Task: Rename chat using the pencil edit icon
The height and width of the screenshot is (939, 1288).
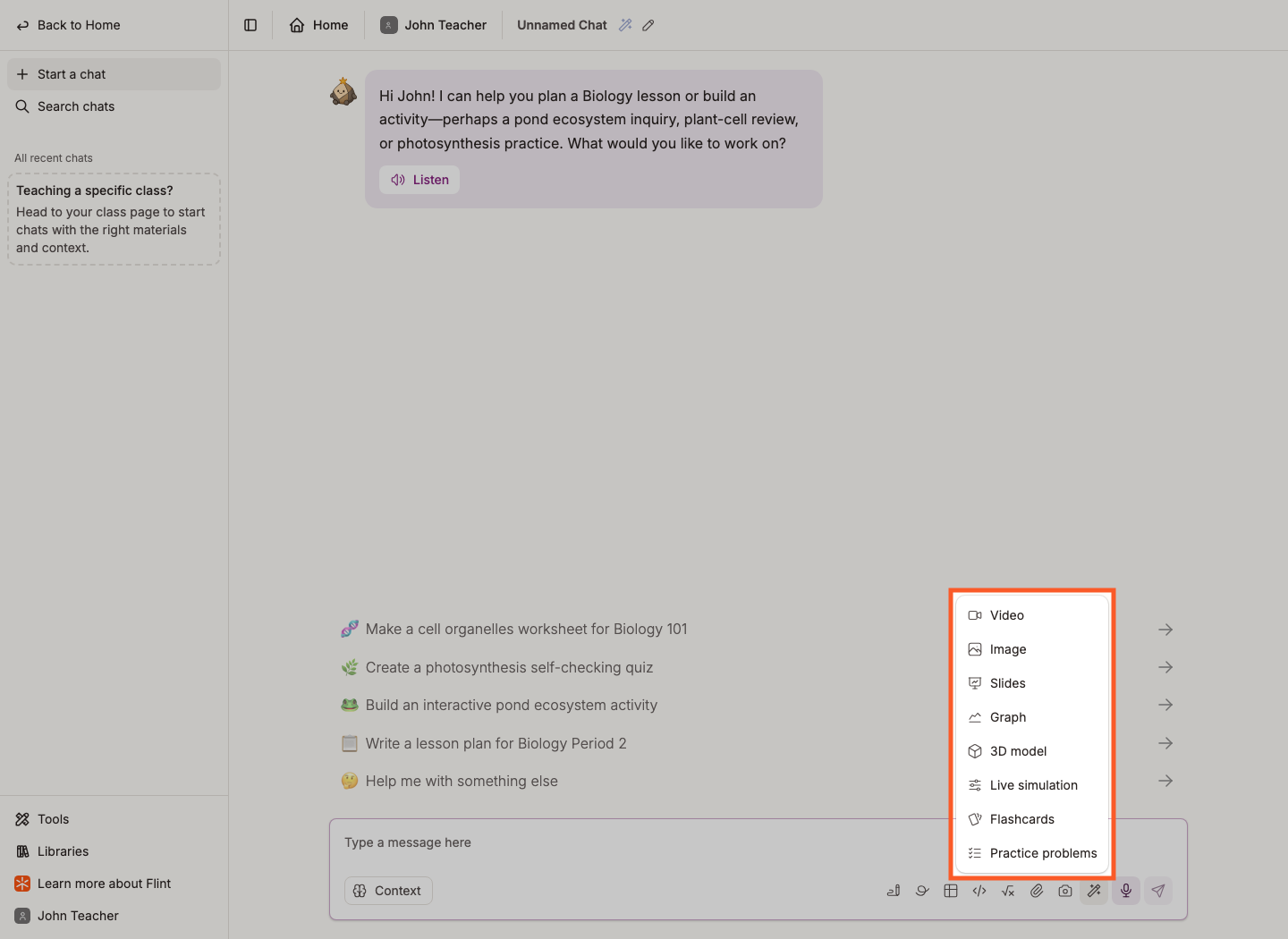Action: click(x=648, y=25)
